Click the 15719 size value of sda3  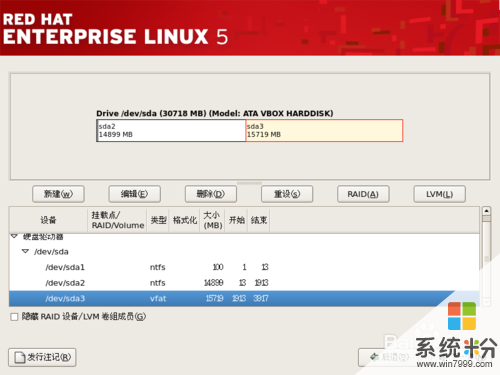pyautogui.click(x=214, y=298)
